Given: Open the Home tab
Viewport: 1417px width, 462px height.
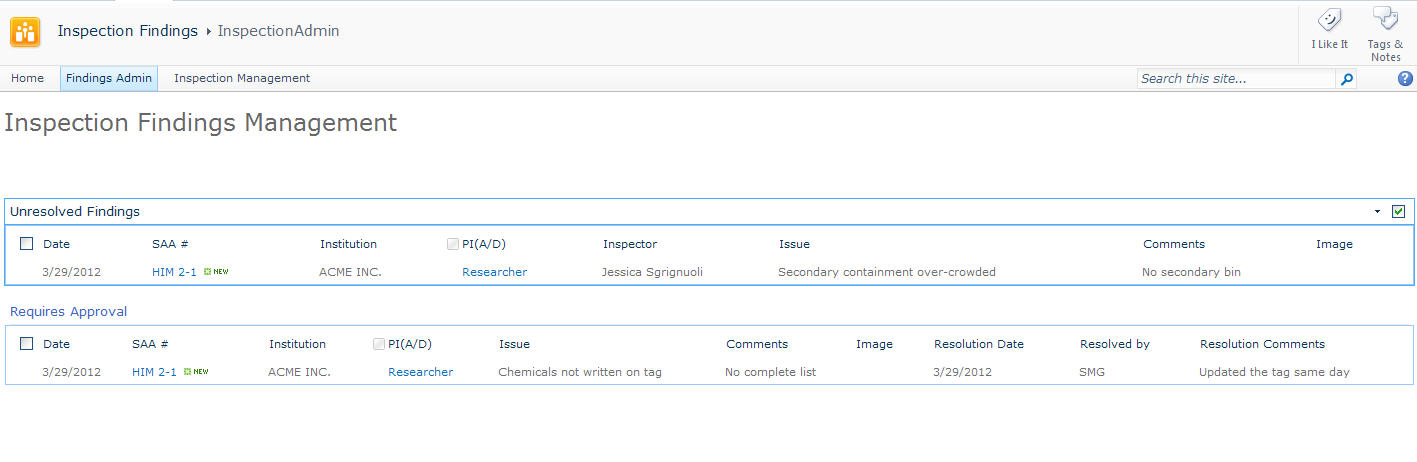Looking at the screenshot, I should pos(27,78).
